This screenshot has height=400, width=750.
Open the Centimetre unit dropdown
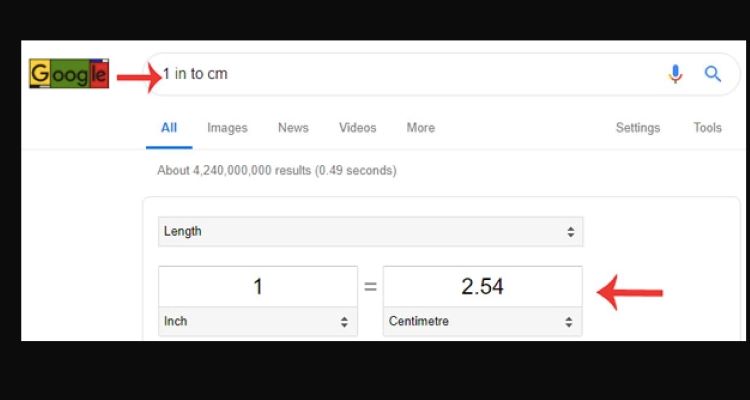point(482,322)
